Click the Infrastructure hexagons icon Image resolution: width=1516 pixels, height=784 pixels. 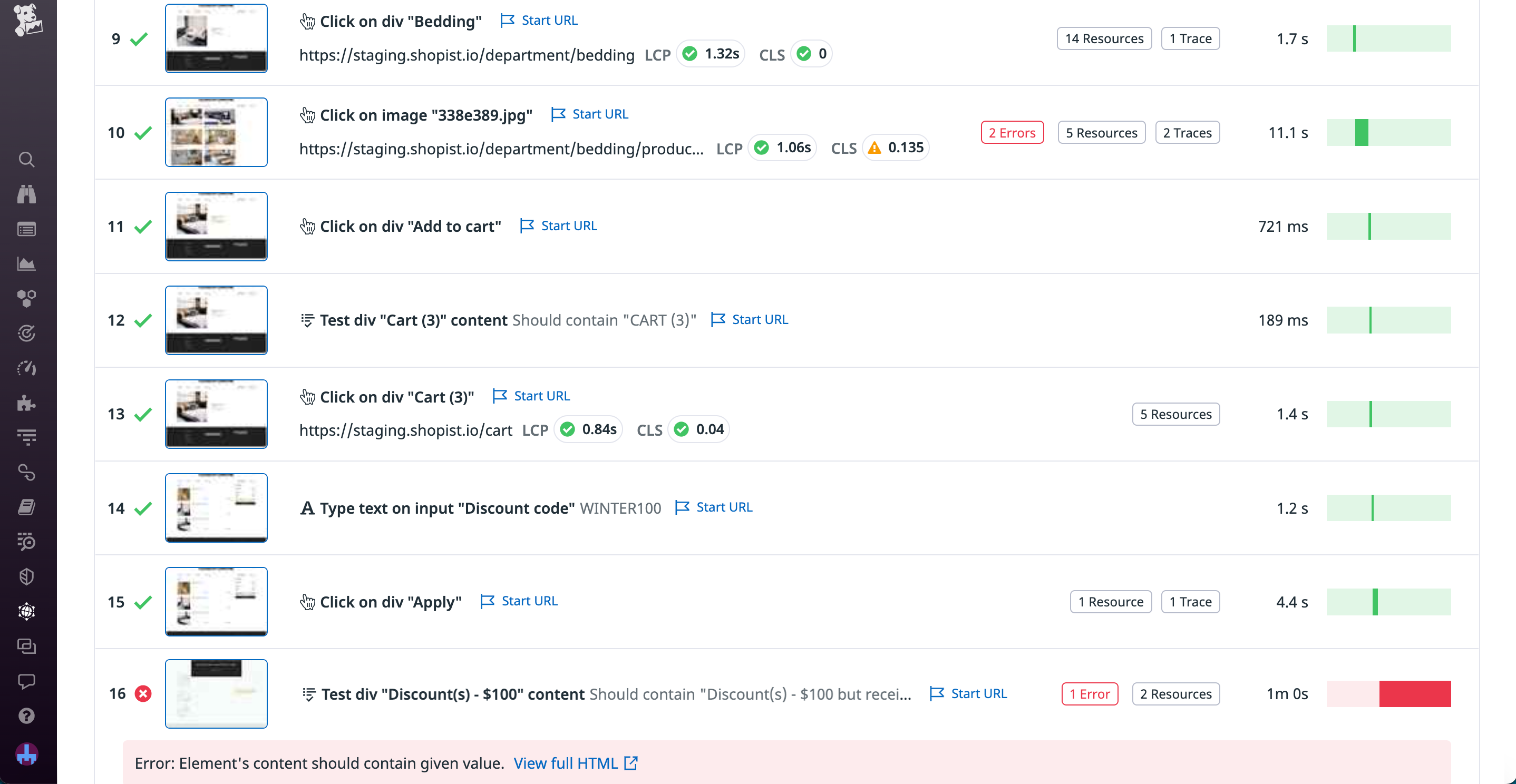(26, 298)
